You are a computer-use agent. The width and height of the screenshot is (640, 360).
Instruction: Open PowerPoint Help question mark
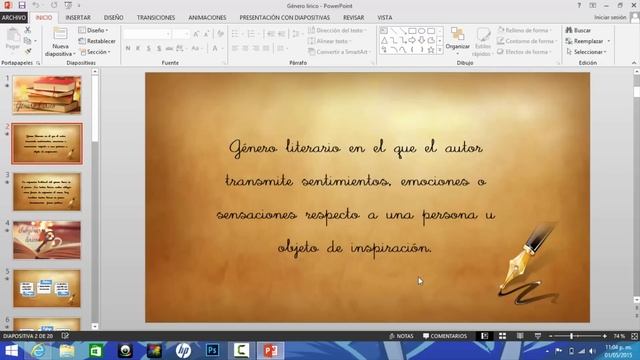[579, 5]
